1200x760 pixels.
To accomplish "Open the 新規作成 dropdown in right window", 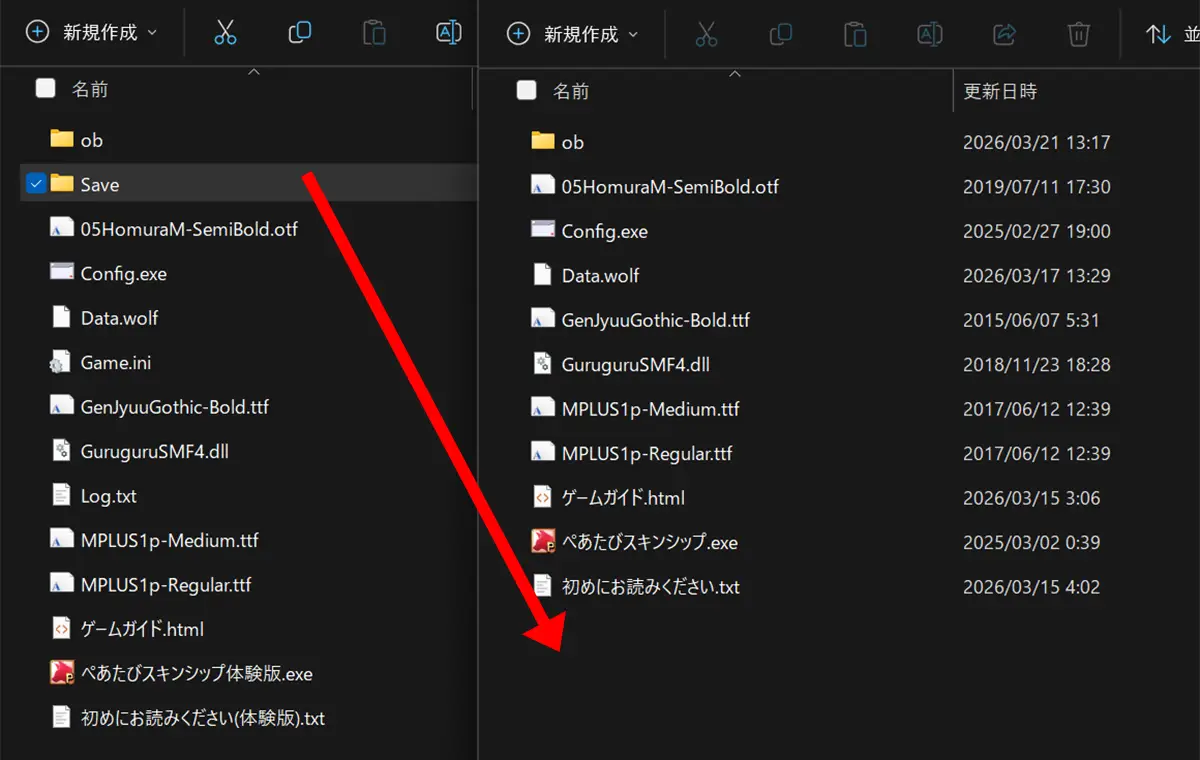I will pos(574,35).
